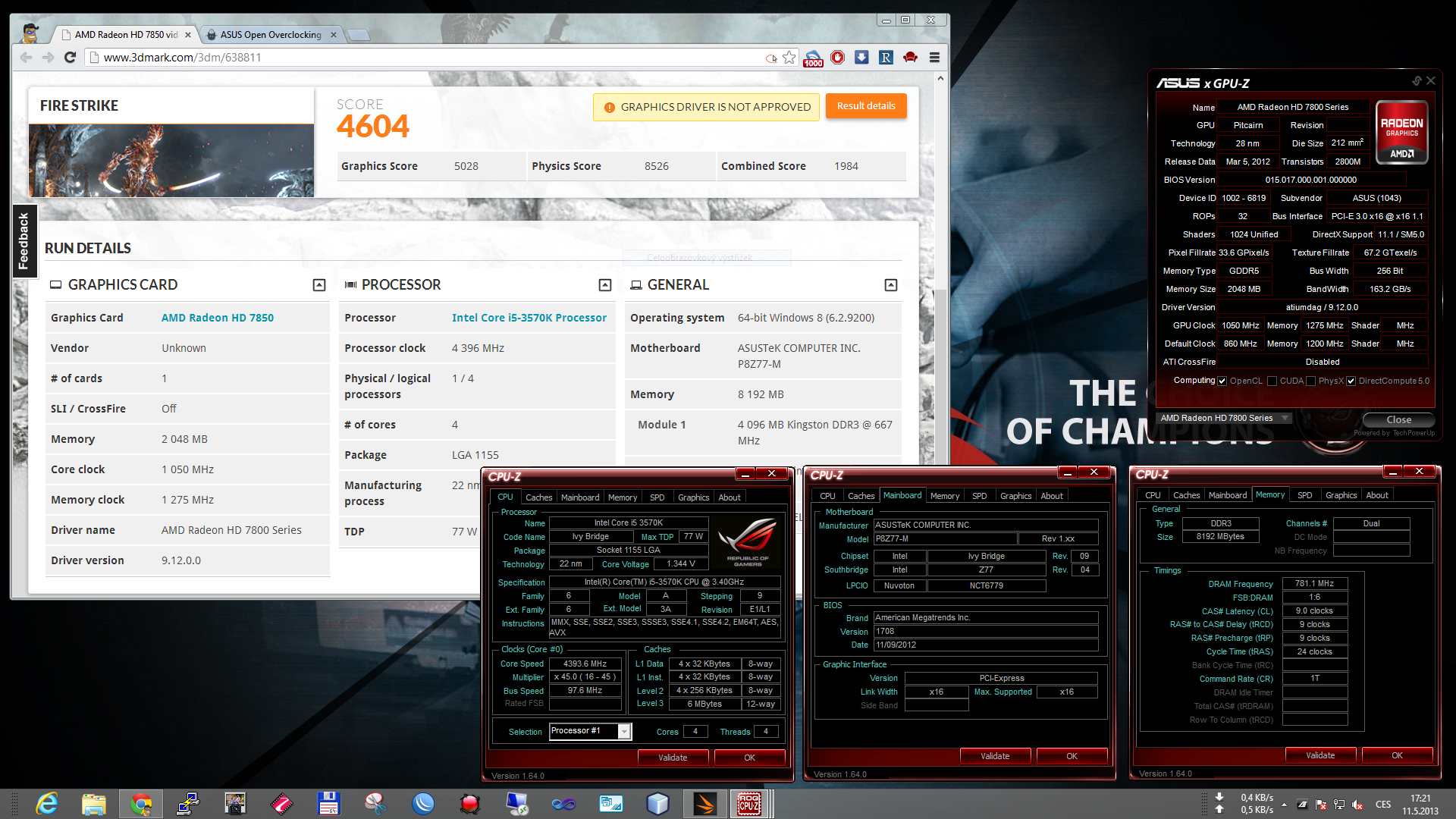Screen dimensions: 1456x819
Task: Open Memory tab in Mainboard CPU-Z window
Action: tap(945, 496)
